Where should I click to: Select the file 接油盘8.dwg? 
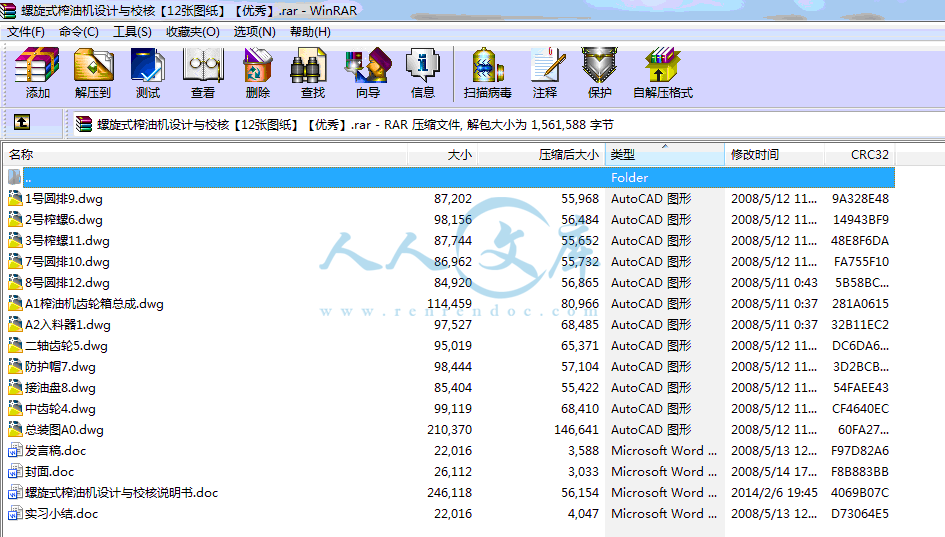point(60,388)
